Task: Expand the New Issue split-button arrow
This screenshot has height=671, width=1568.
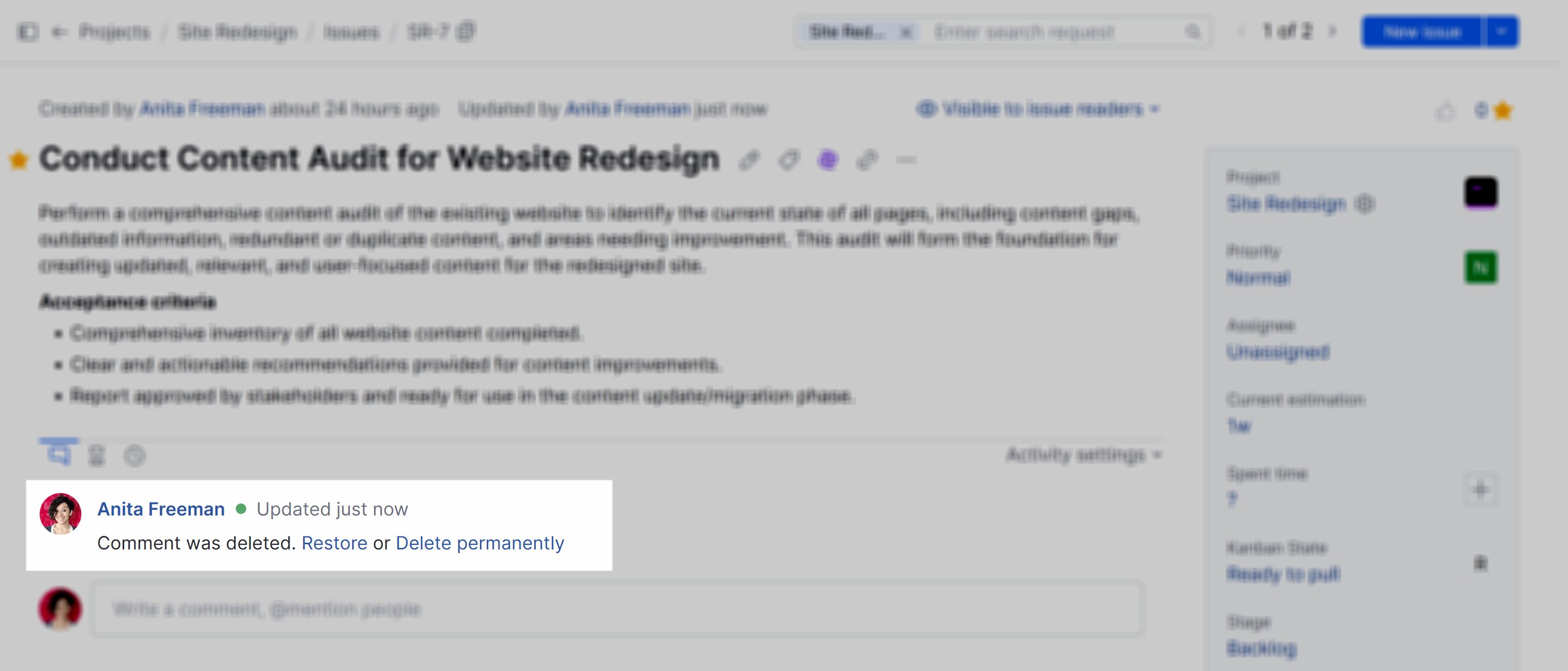Action: (1501, 32)
